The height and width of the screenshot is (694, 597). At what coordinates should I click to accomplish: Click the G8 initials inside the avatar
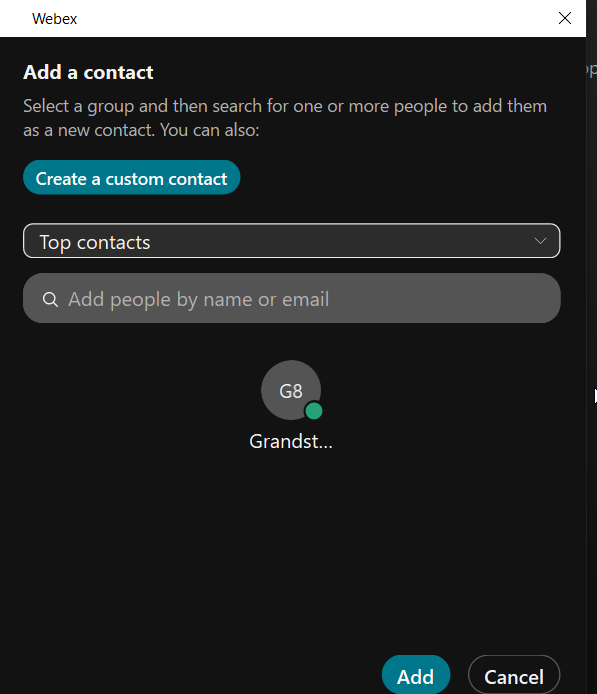click(291, 391)
